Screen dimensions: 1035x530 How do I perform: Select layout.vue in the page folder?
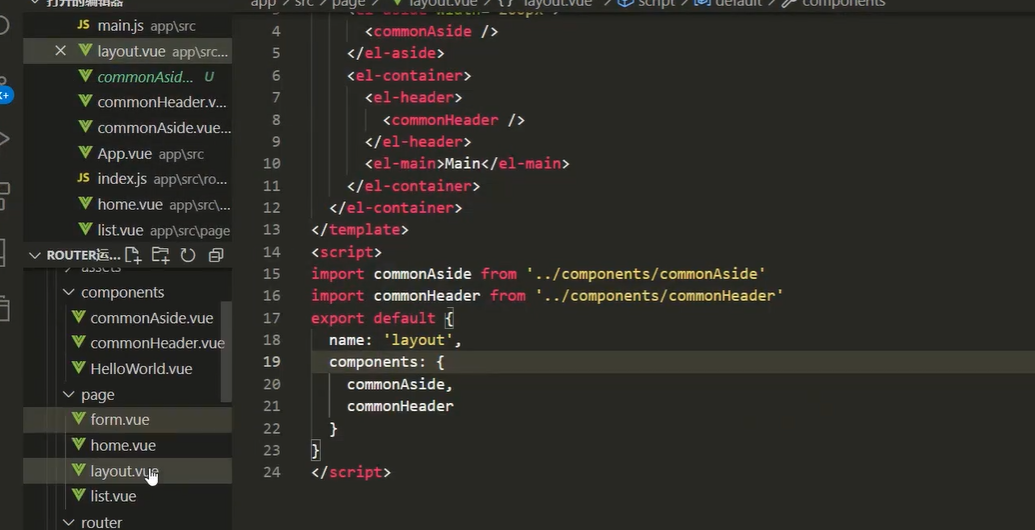[x=124, y=471]
